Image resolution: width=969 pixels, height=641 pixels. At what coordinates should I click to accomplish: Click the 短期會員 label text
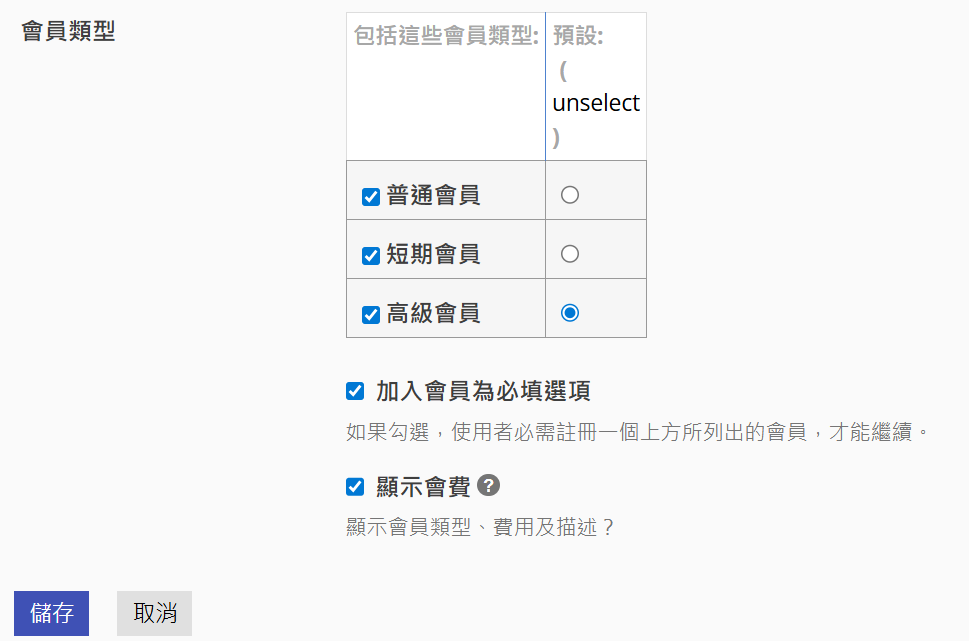(x=433, y=254)
